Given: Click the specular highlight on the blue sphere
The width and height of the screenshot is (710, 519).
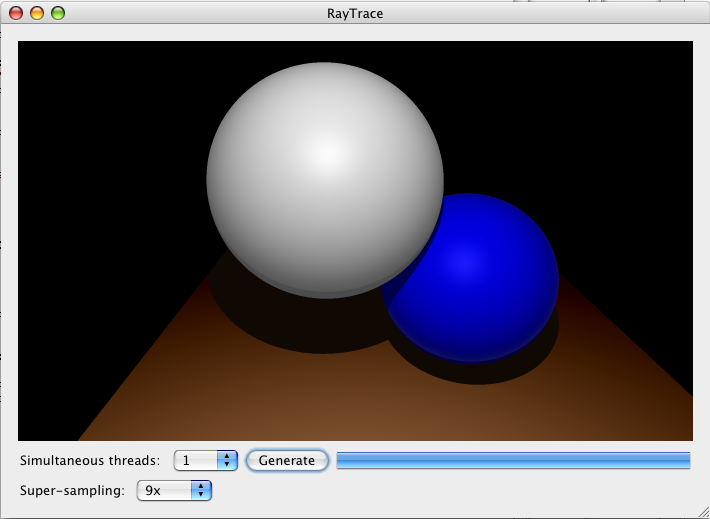Looking at the screenshot, I should 461,261.
